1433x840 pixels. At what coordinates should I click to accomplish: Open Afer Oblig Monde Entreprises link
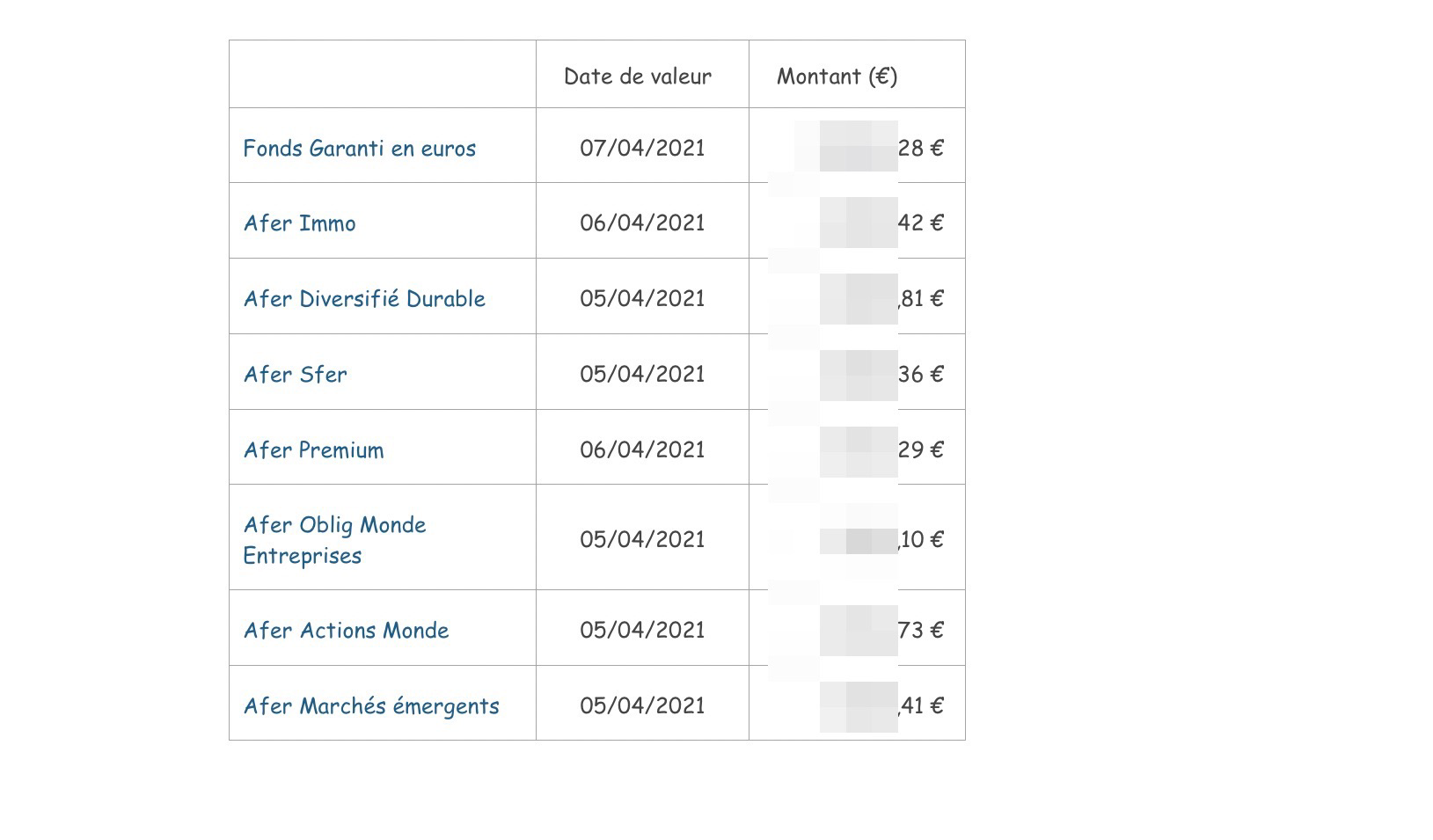334,540
